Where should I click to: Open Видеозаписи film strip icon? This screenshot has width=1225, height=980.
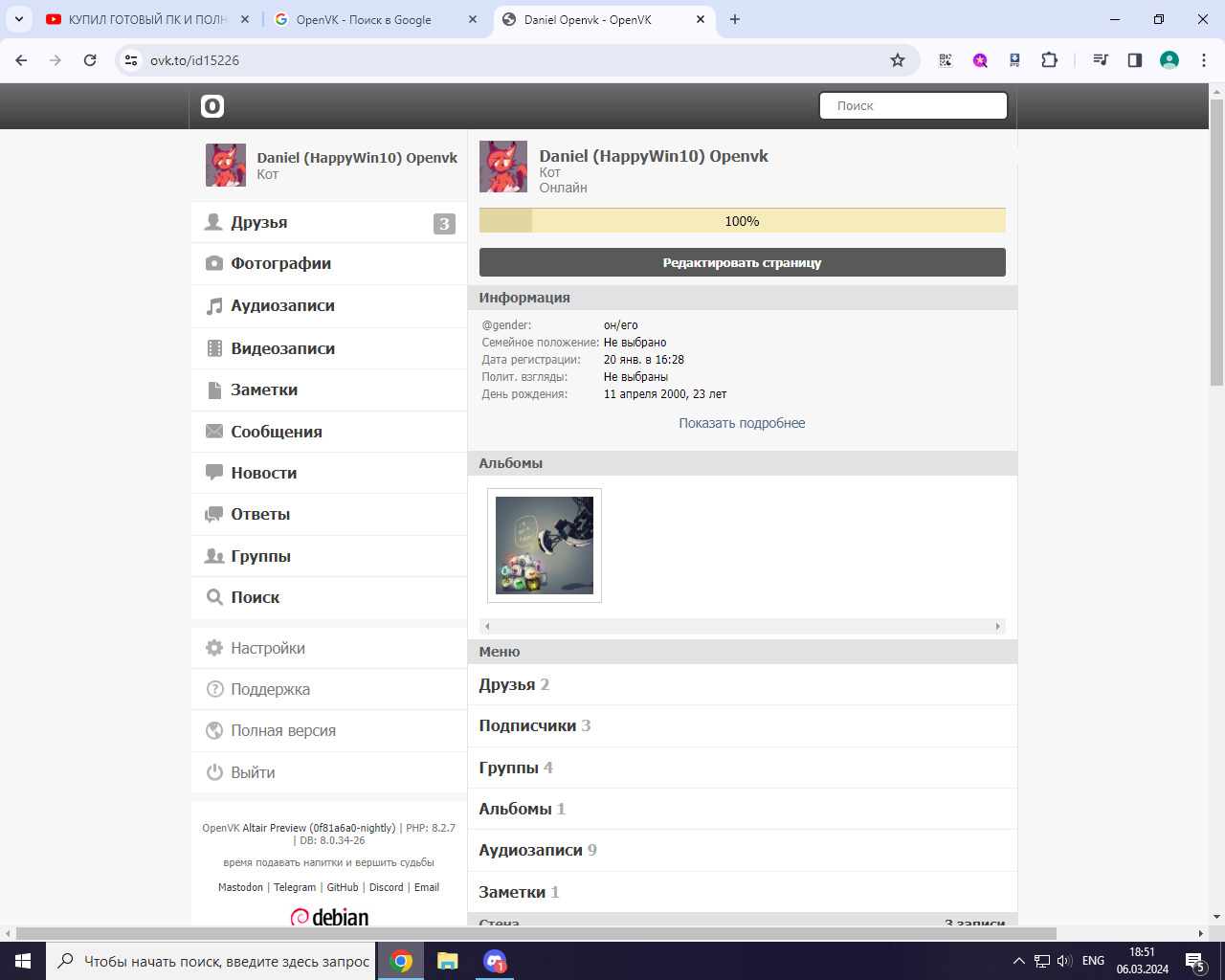[x=214, y=348]
